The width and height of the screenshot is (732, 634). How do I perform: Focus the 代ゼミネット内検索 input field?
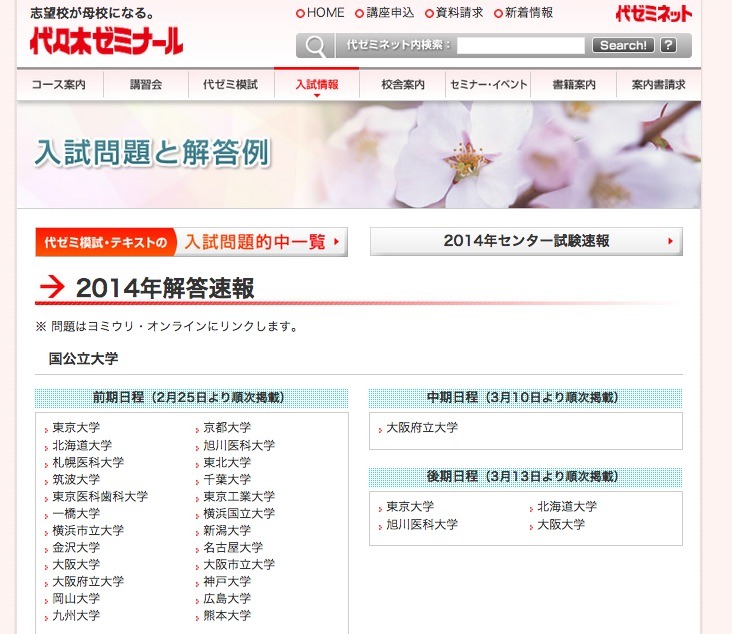tap(521, 45)
